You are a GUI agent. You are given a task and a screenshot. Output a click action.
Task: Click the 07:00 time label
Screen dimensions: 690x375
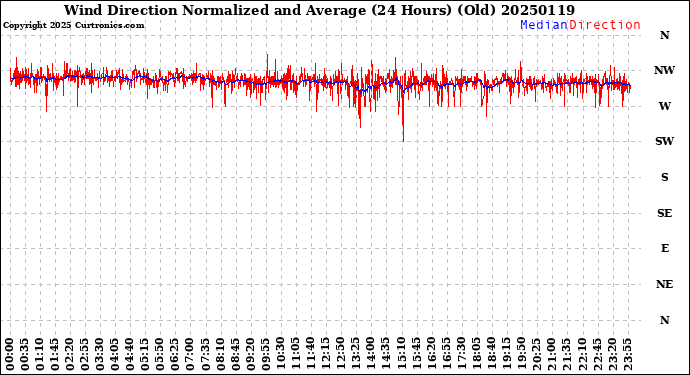[x=191, y=354]
